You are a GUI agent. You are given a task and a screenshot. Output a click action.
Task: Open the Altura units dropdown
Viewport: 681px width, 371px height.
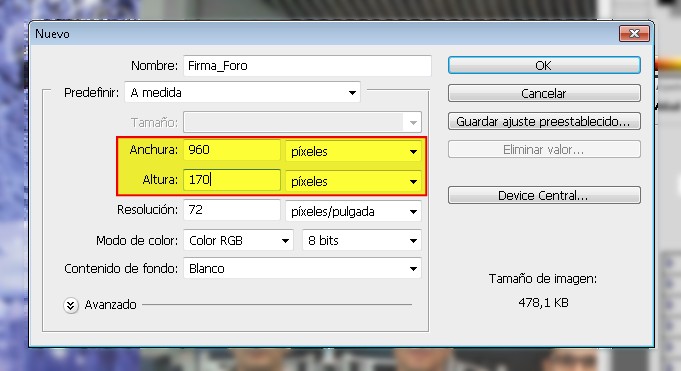353,181
